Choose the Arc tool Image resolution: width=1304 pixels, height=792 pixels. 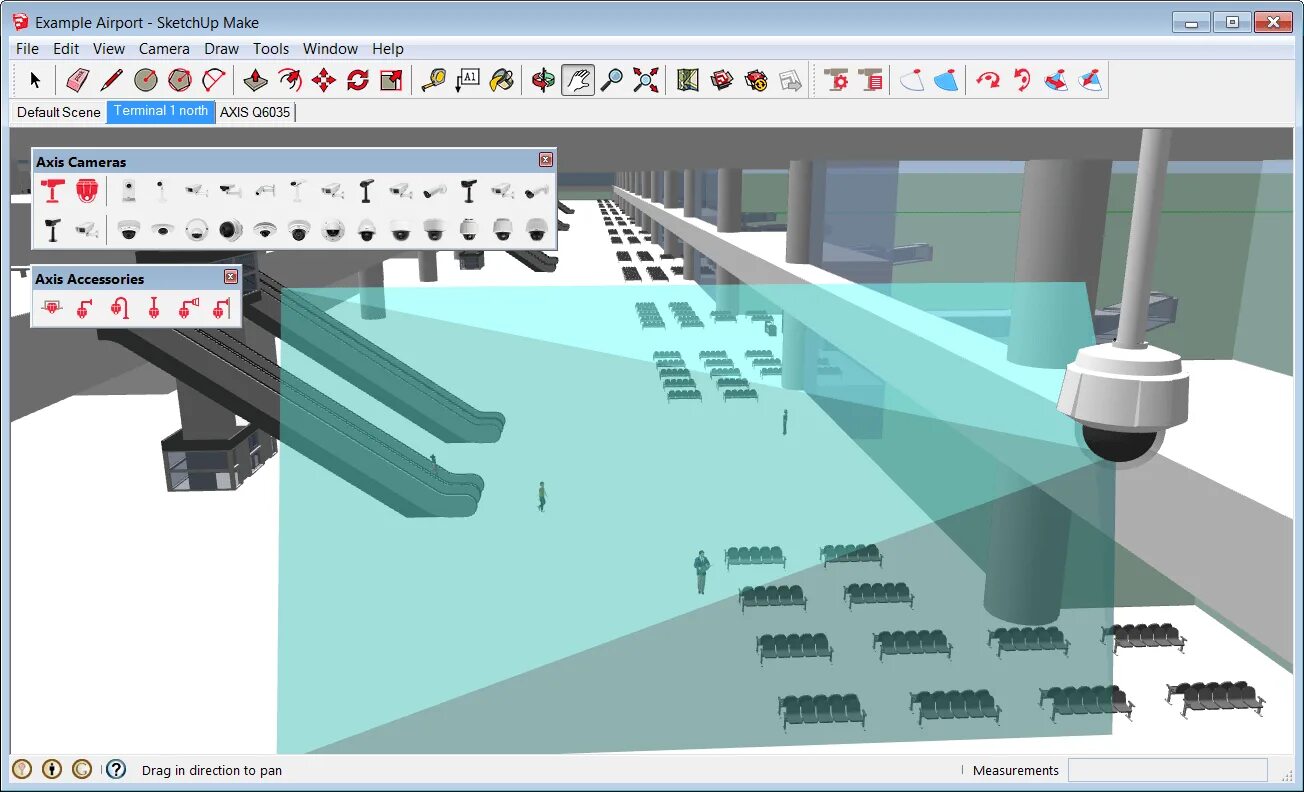214,80
